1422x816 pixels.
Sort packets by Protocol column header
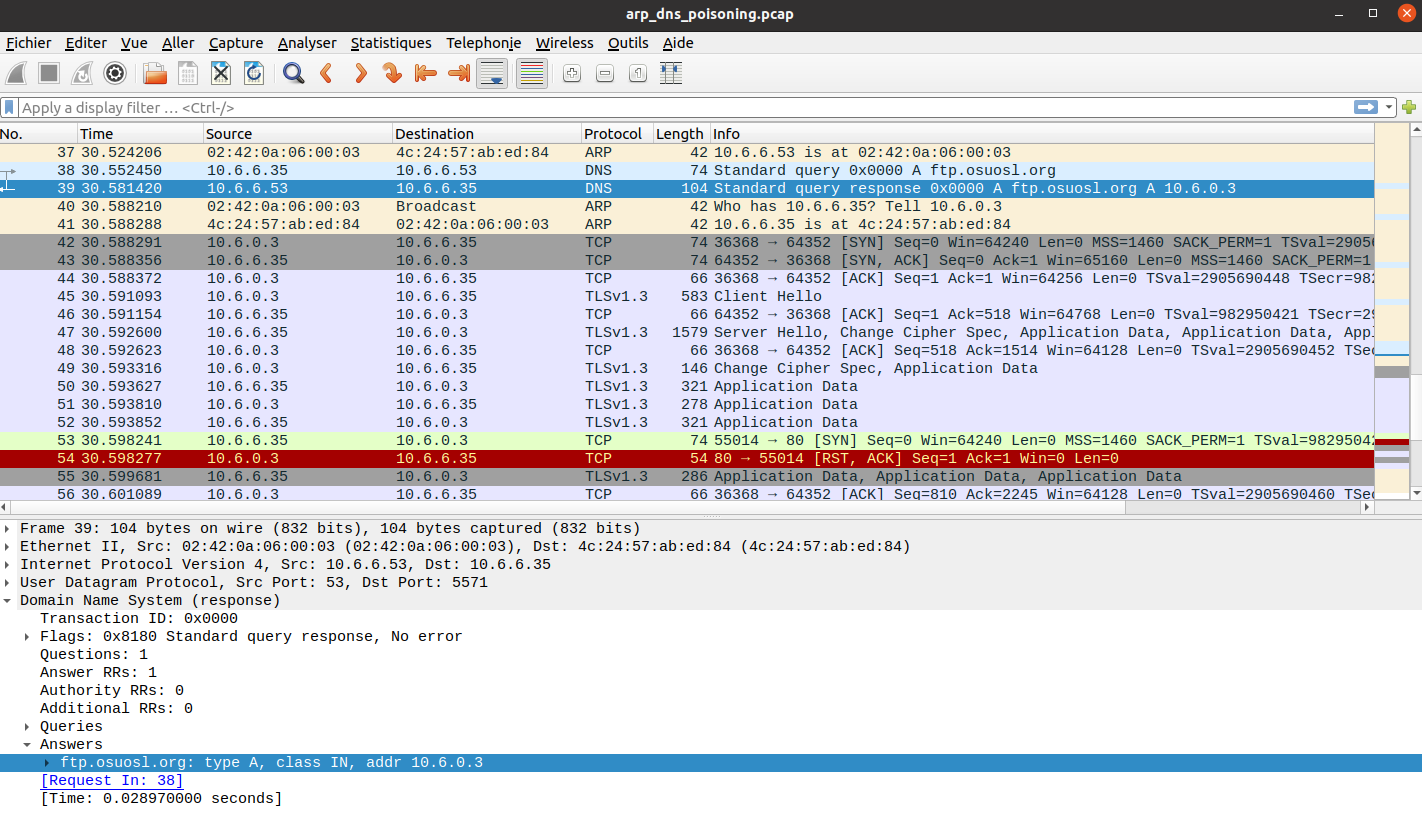[617, 134]
